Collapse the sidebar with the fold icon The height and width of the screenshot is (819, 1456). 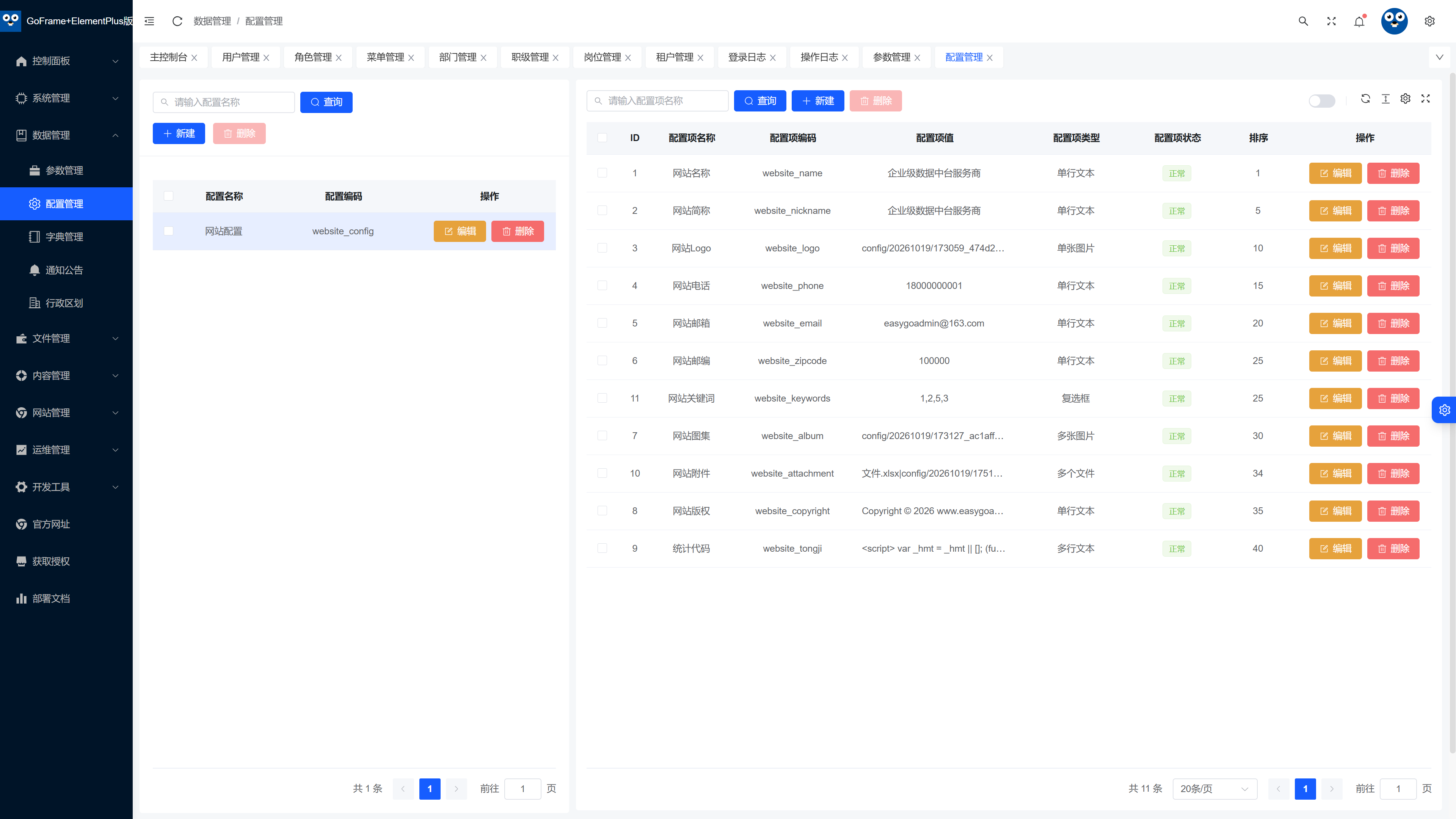[x=149, y=21]
